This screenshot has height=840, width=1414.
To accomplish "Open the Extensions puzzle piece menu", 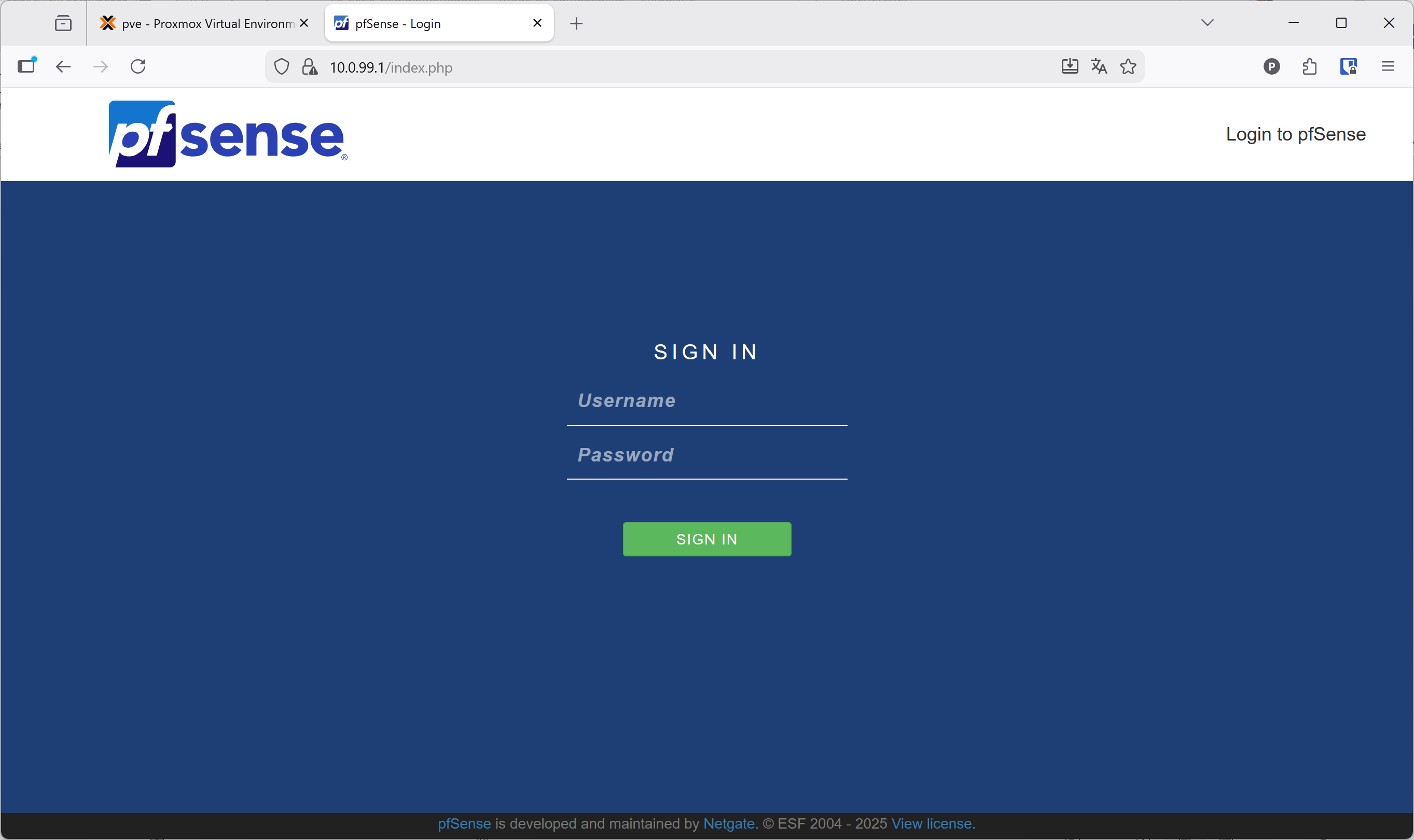I will click(1309, 67).
